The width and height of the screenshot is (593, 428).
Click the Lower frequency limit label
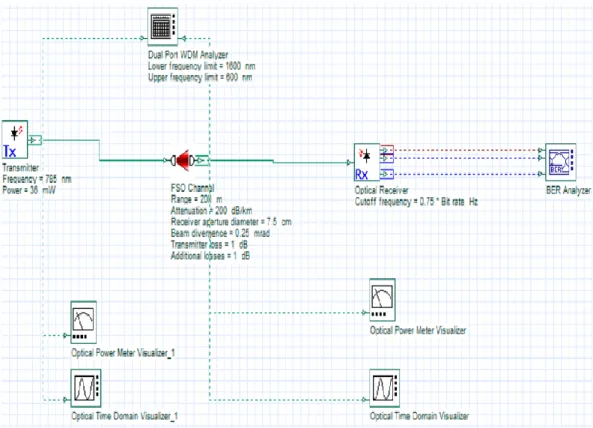202,66
